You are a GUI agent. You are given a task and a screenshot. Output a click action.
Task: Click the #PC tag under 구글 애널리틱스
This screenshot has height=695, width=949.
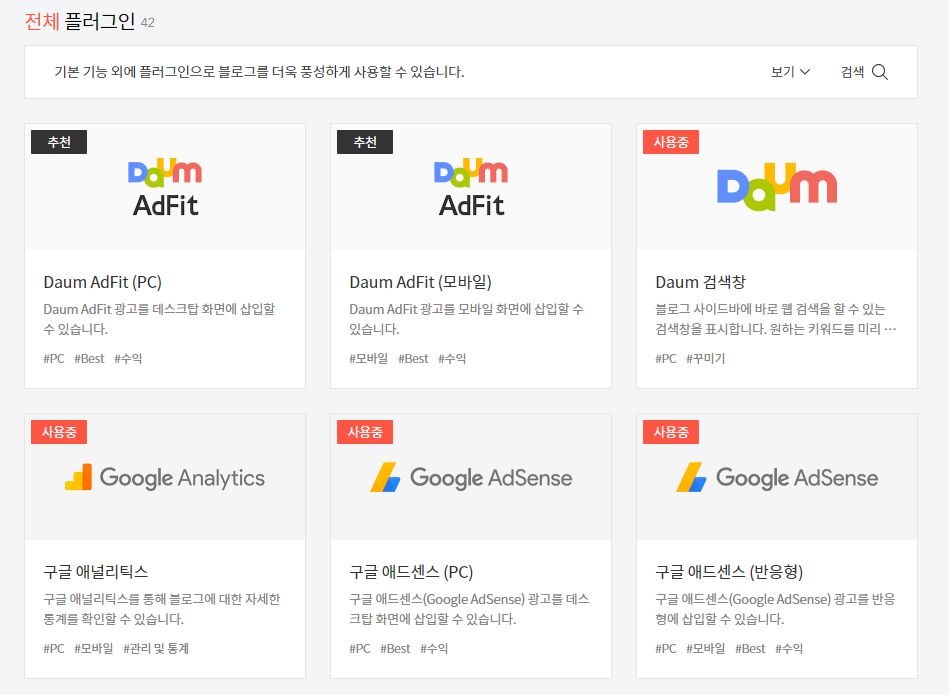pos(54,648)
